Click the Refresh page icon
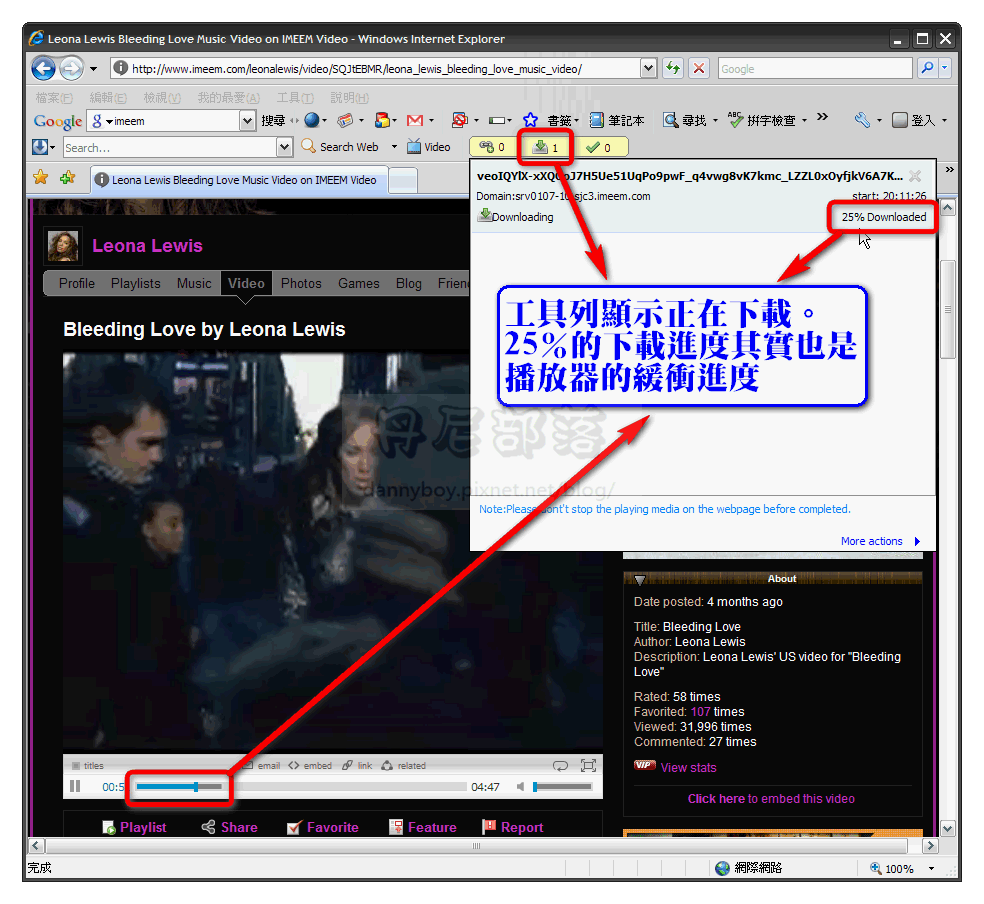The image size is (984, 904). pos(673,68)
